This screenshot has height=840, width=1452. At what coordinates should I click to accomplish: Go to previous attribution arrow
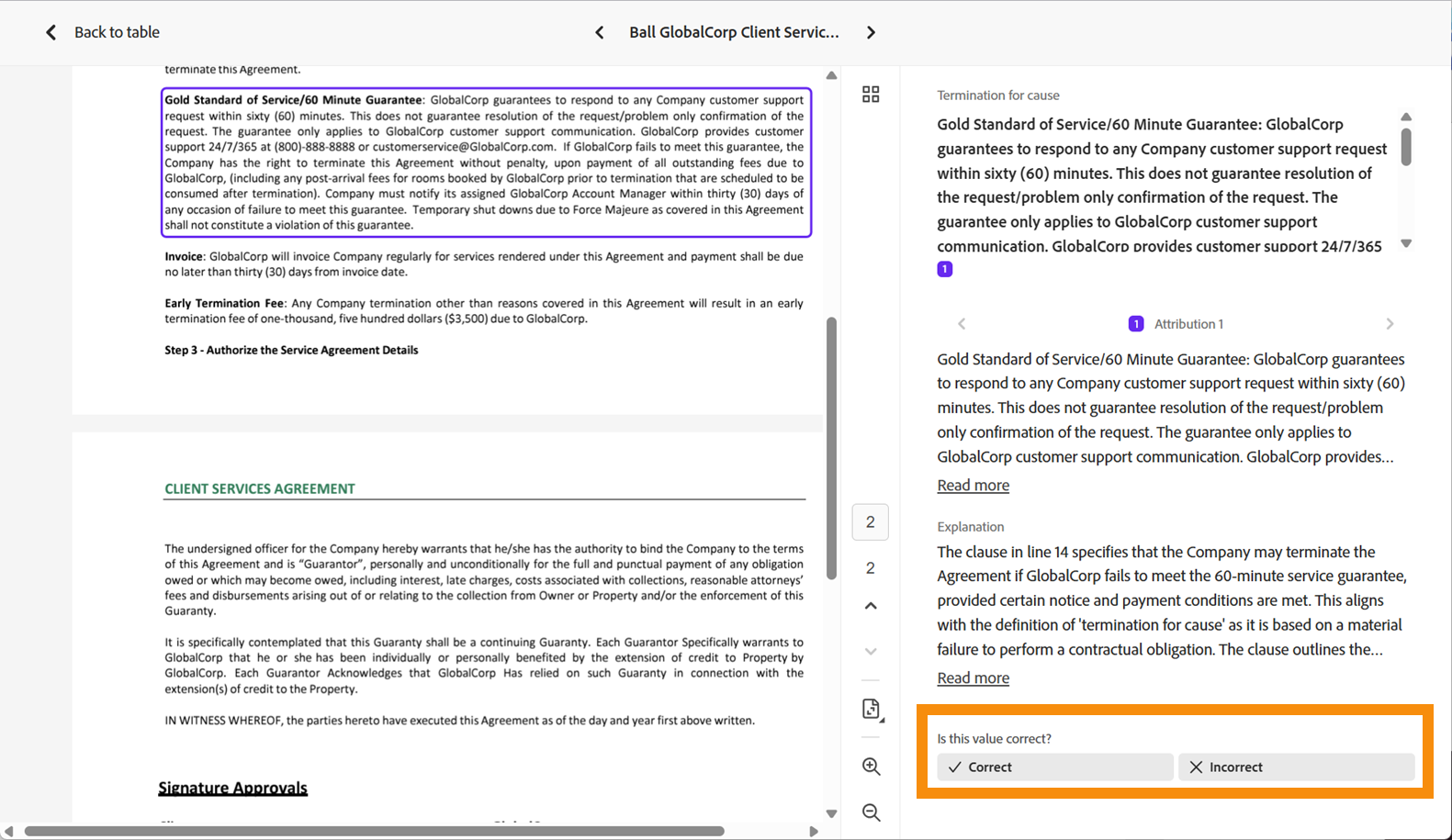(x=962, y=323)
